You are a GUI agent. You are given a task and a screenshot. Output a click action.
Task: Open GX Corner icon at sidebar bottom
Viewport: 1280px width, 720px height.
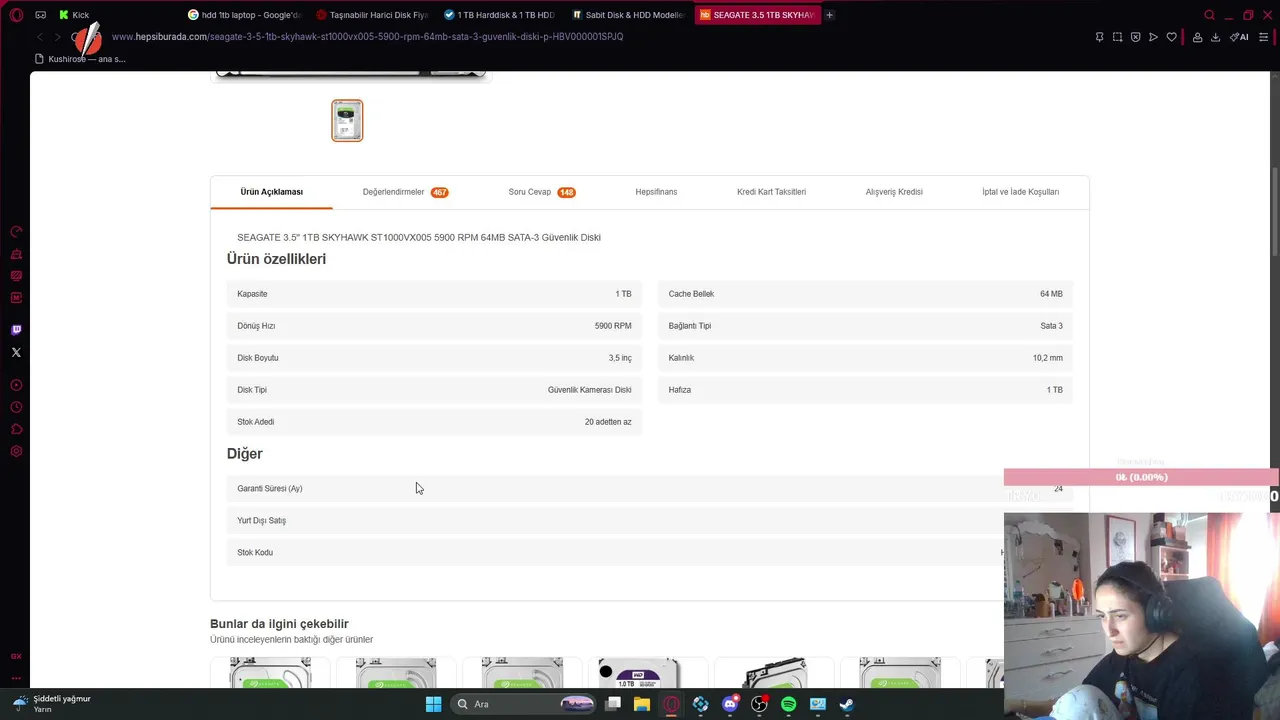pos(16,656)
